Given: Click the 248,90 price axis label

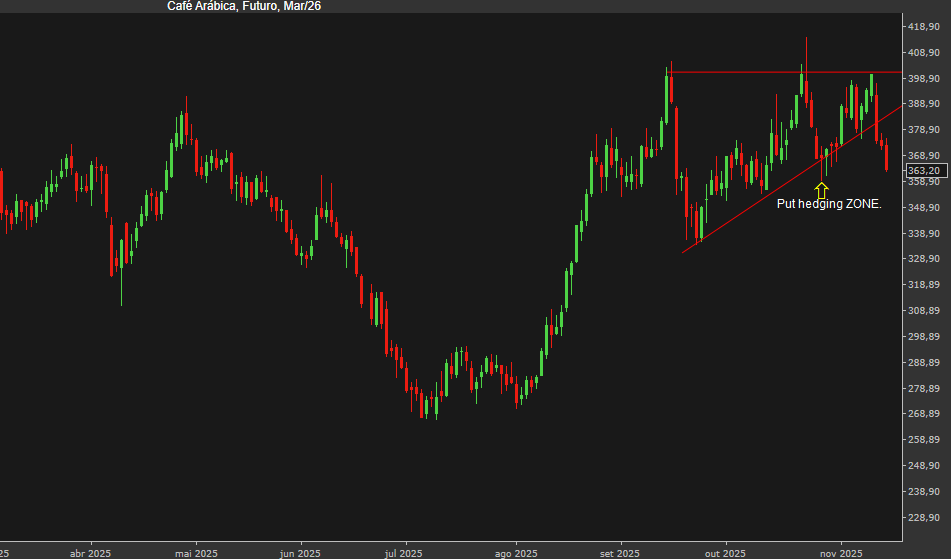Looking at the screenshot, I should (924, 466).
